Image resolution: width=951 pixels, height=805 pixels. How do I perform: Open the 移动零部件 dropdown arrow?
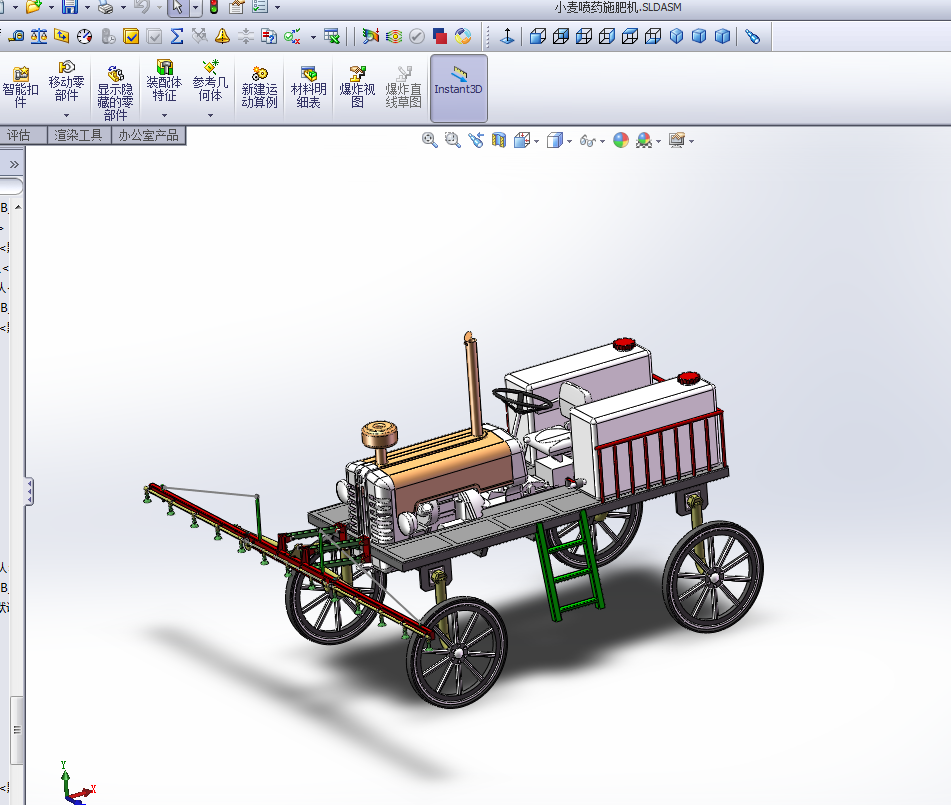[x=66, y=115]
